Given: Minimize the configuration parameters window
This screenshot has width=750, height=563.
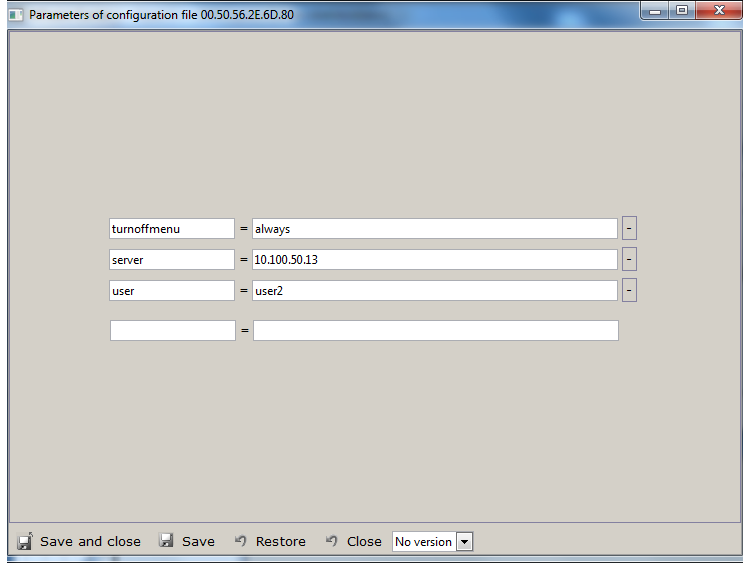Looking at the screenshot, I should coord(657,11).
